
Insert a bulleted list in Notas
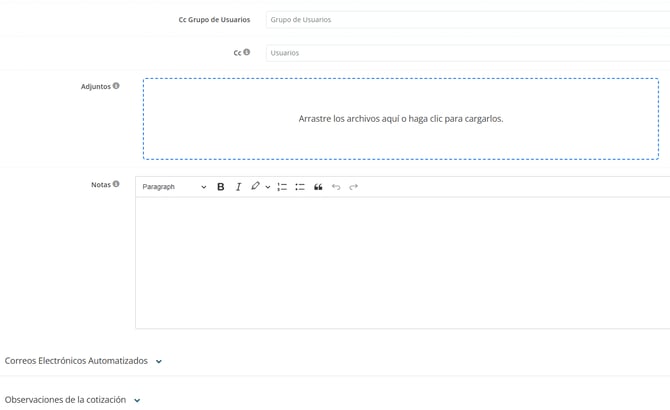point(300,187)
